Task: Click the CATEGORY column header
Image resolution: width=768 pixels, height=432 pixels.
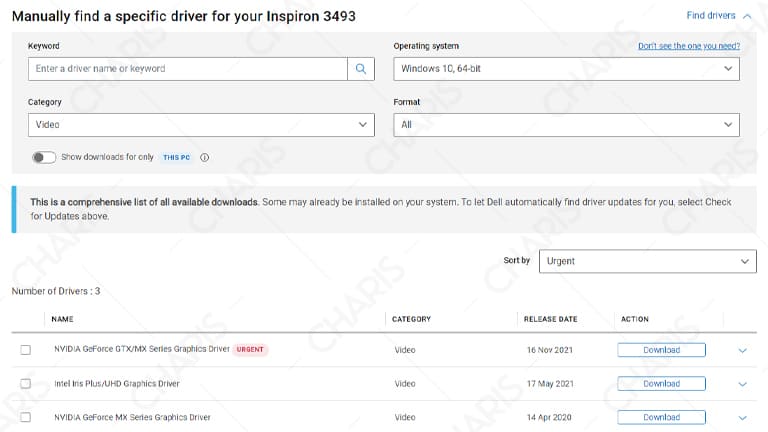Action: pyautogui.click(x=411, y=319)
